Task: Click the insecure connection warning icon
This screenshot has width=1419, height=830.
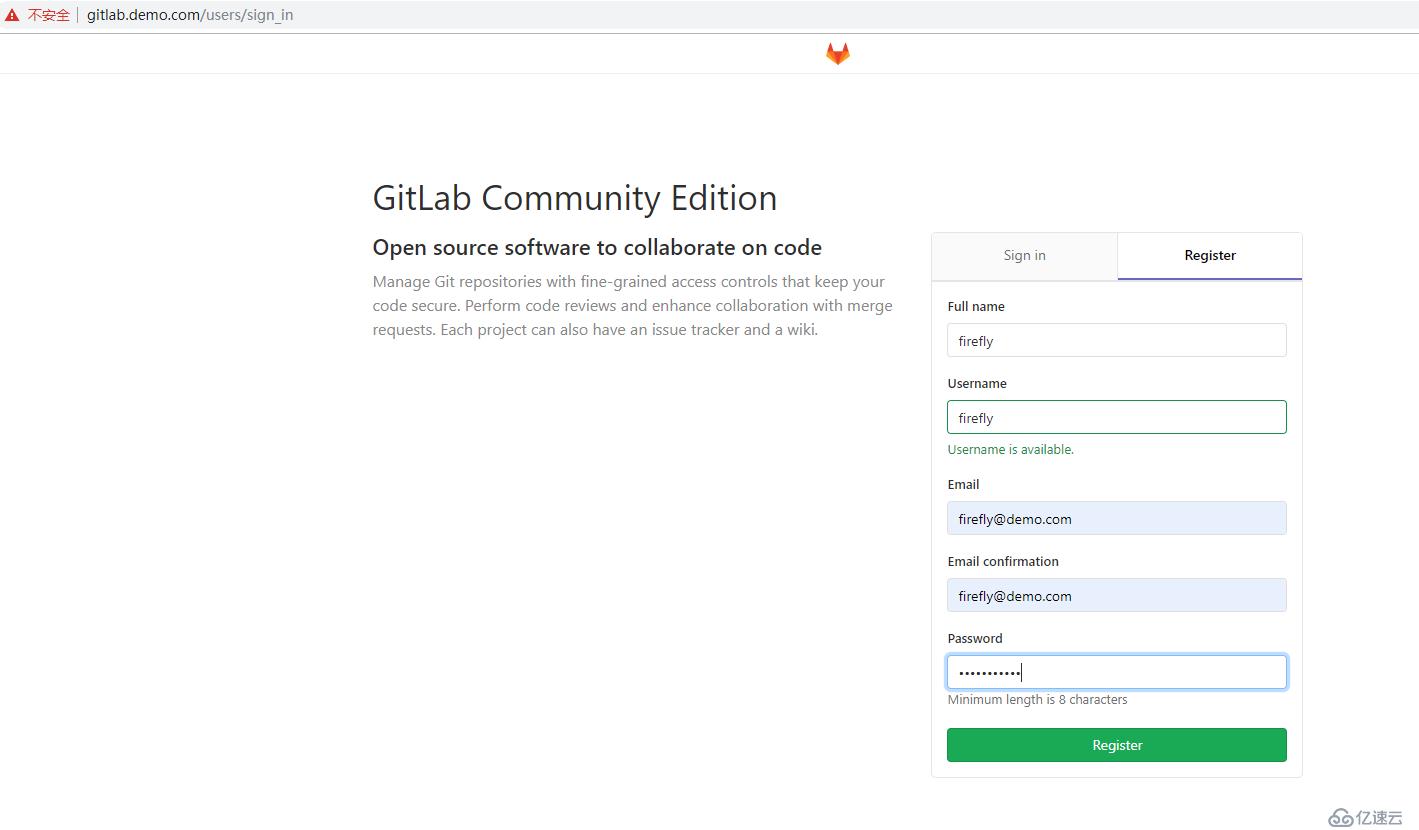Action: coord(12,15)
